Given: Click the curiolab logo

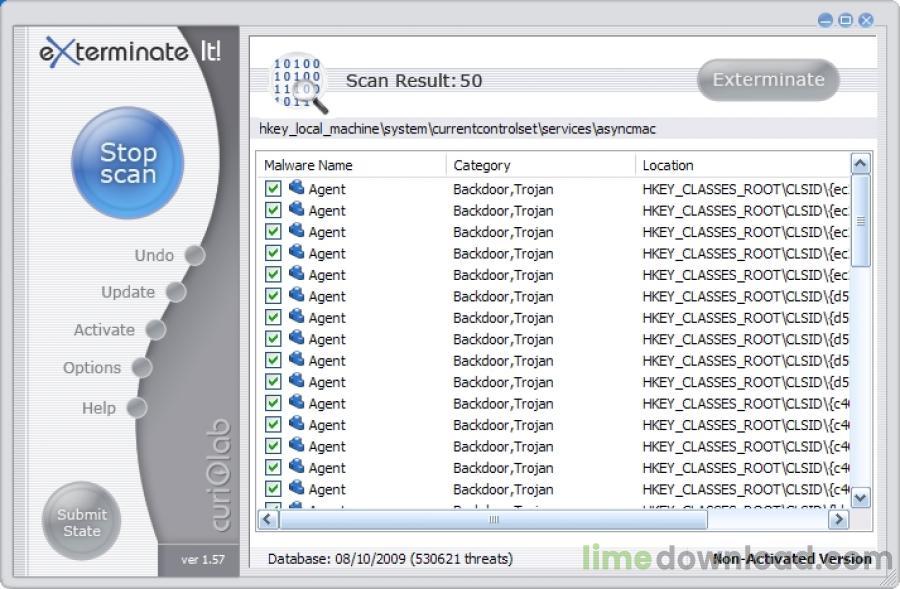Looking at the screenshot, I should (220, 475).
